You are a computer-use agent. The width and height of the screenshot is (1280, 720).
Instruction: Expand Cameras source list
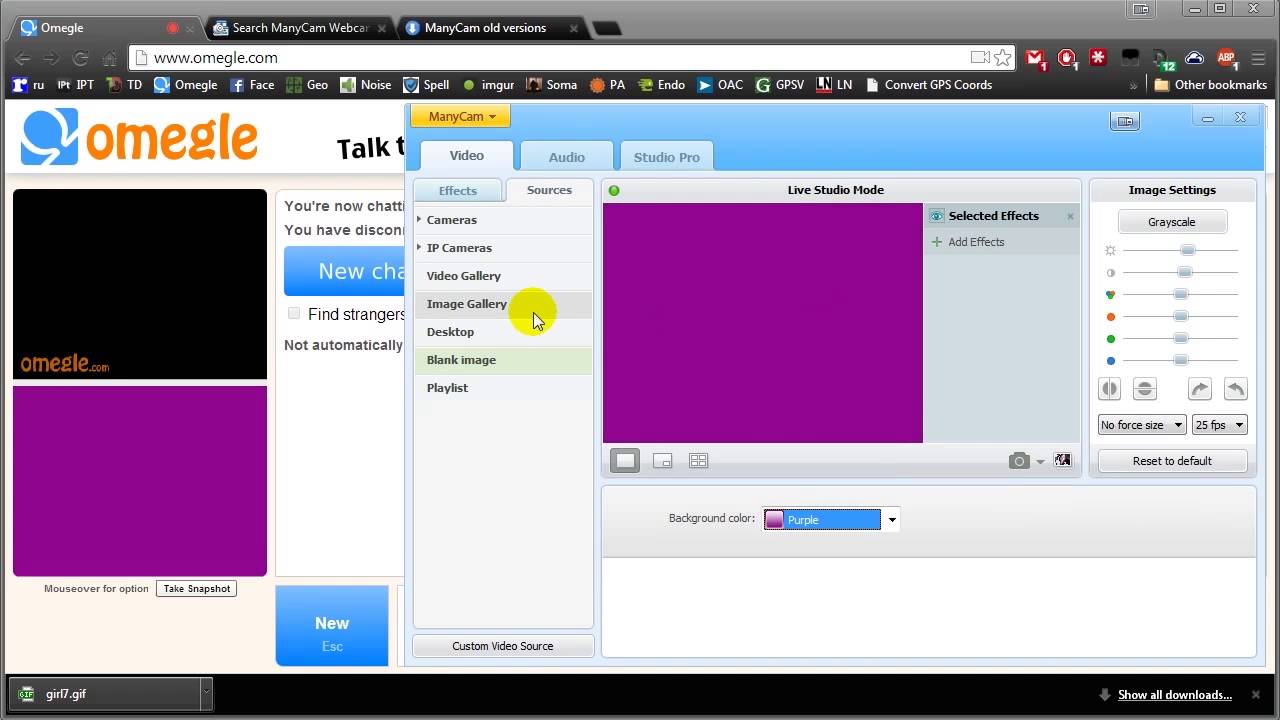click(419, 219)
